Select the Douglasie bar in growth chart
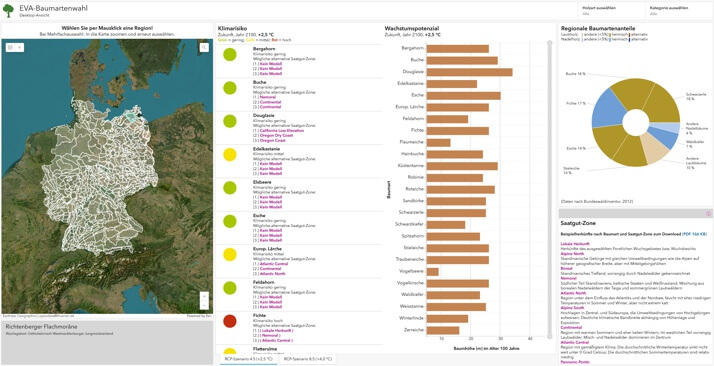 (469, 72)
